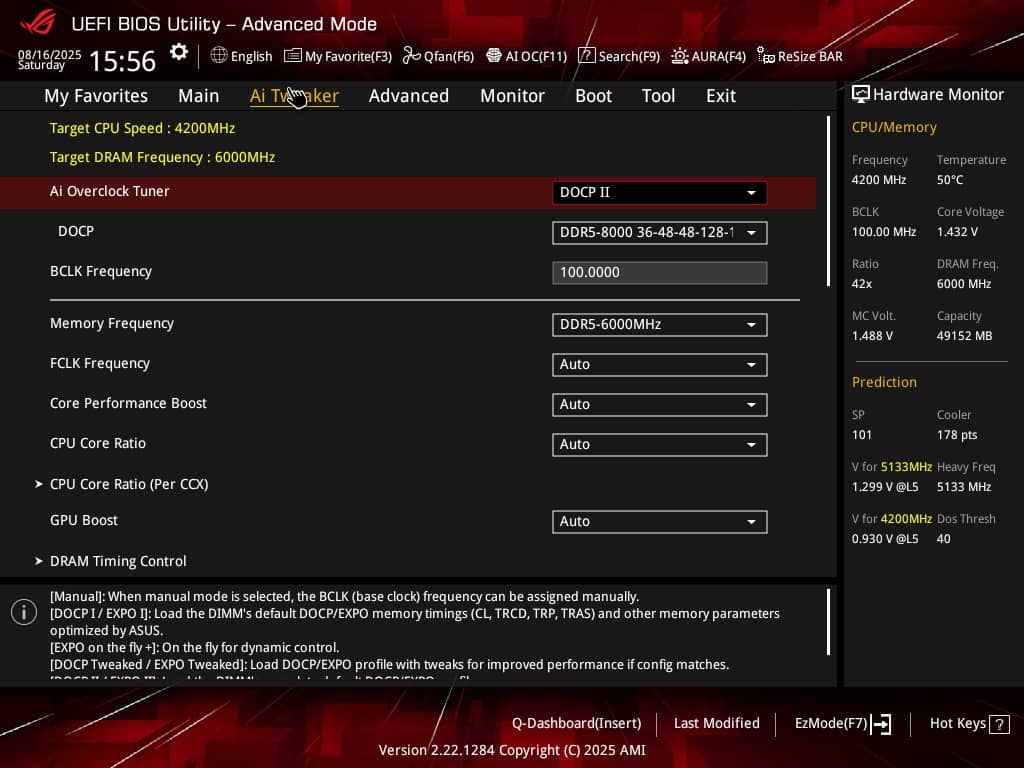Click the Heavy Freq 5133 MHz value
The height and width of the screenshot is (768, 1024).
964,487
